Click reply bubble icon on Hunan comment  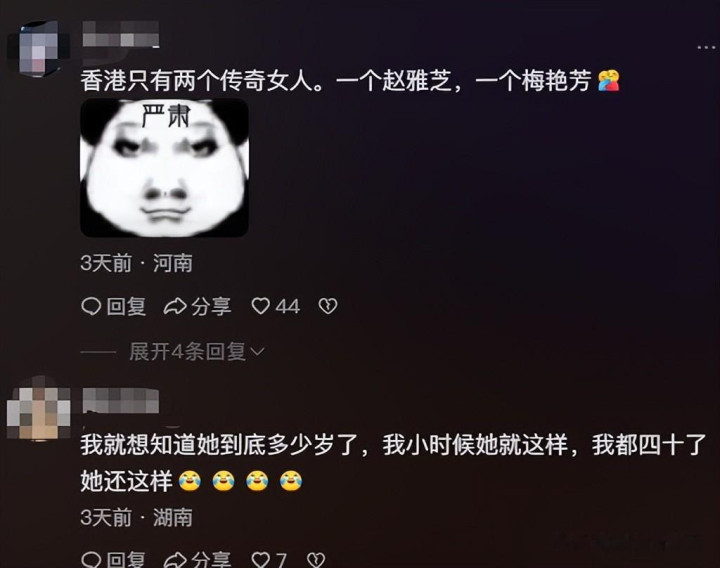tap(91, 560)
